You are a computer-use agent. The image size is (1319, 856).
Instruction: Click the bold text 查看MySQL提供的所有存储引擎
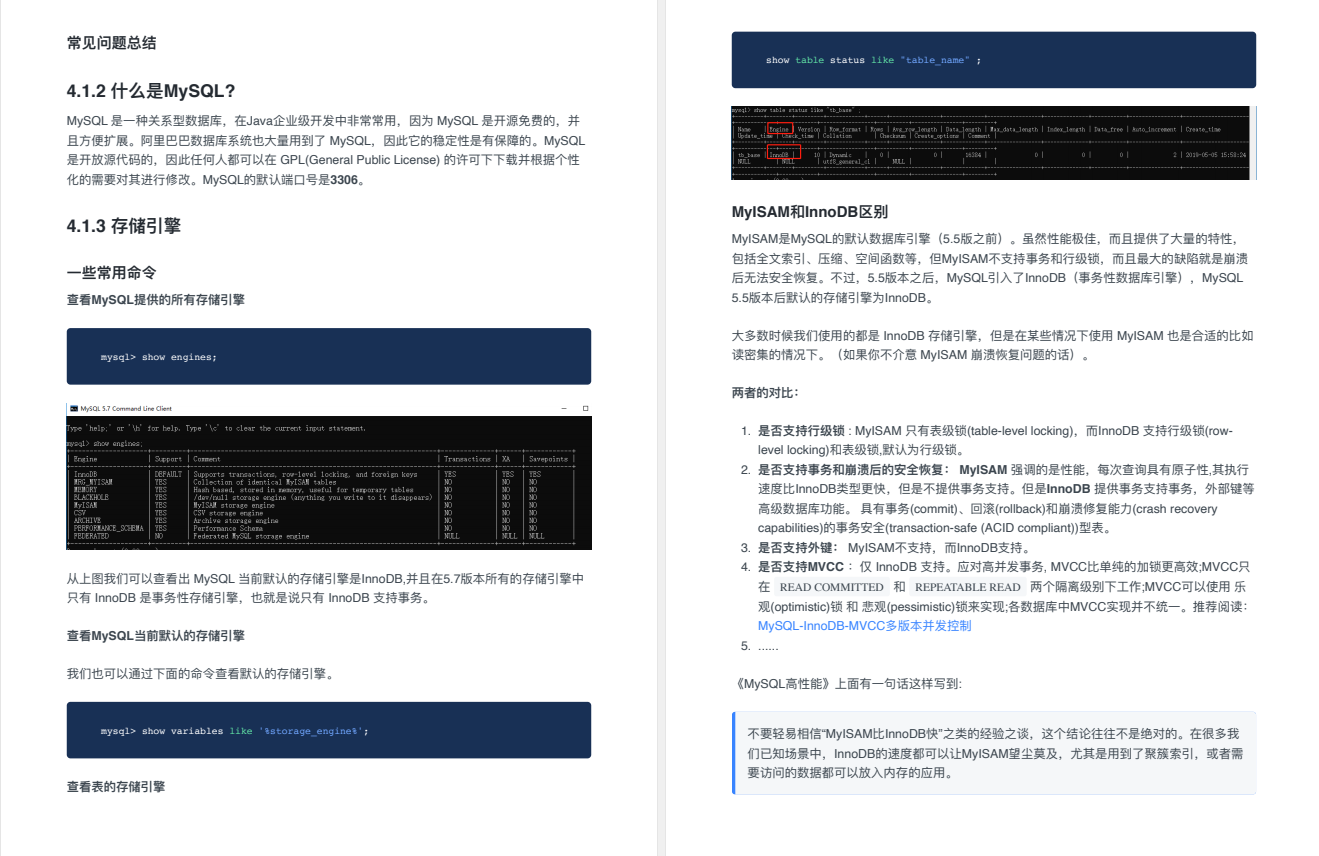(156, 299)
